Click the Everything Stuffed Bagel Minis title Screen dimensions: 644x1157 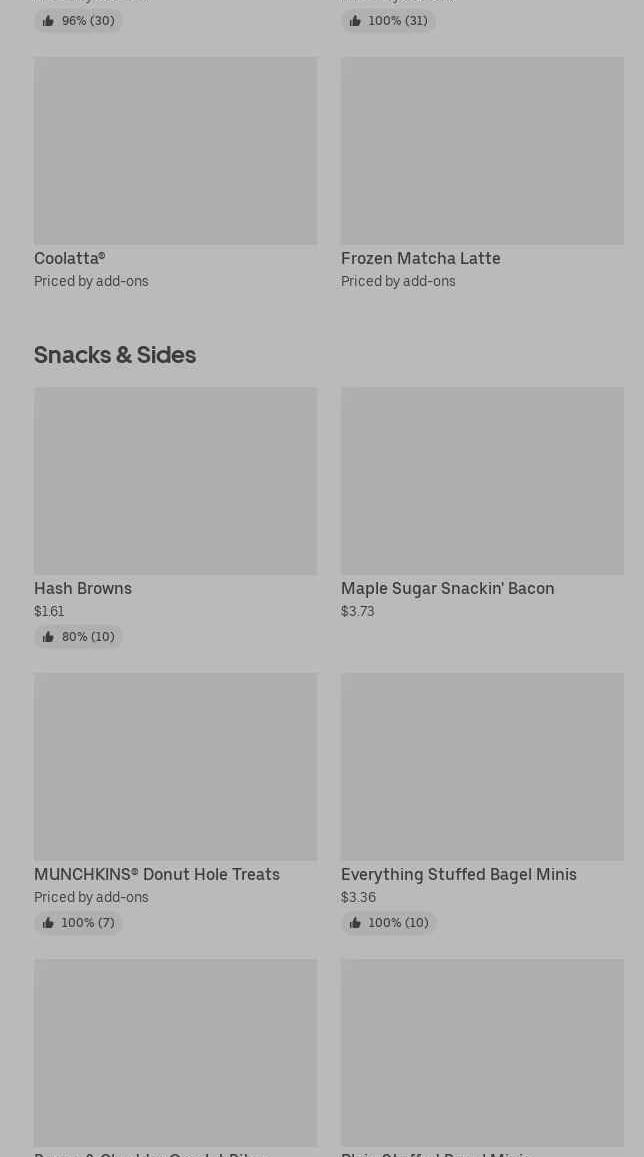coord(458,874)
